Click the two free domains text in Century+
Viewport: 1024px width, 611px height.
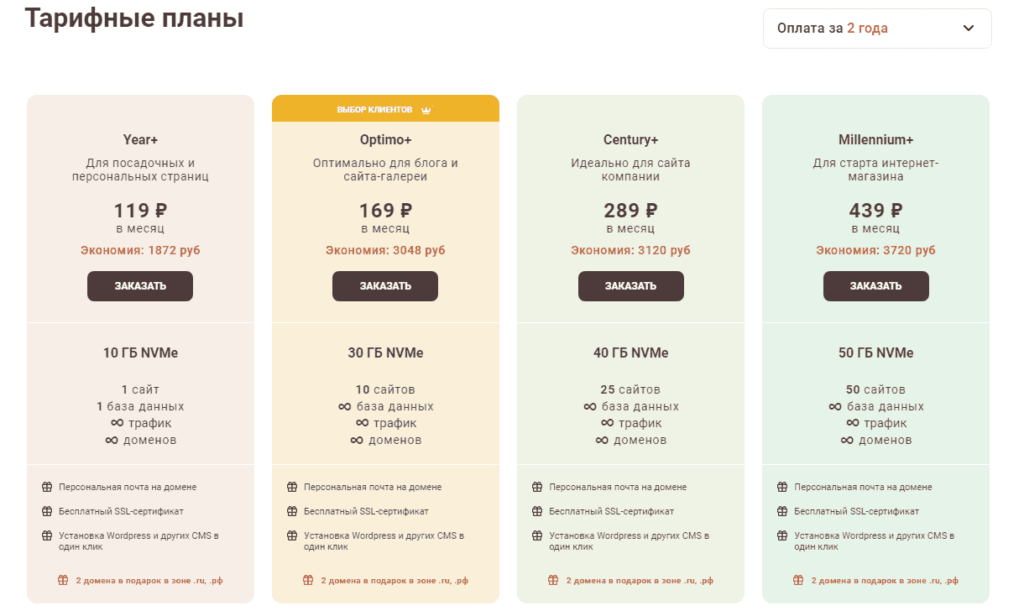pos(640,580)
